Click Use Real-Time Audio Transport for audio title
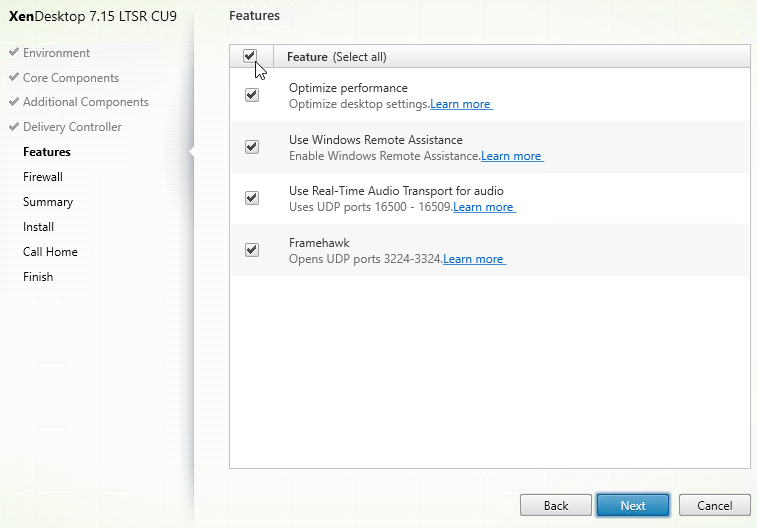757x528 pixels. click(396, 191)
